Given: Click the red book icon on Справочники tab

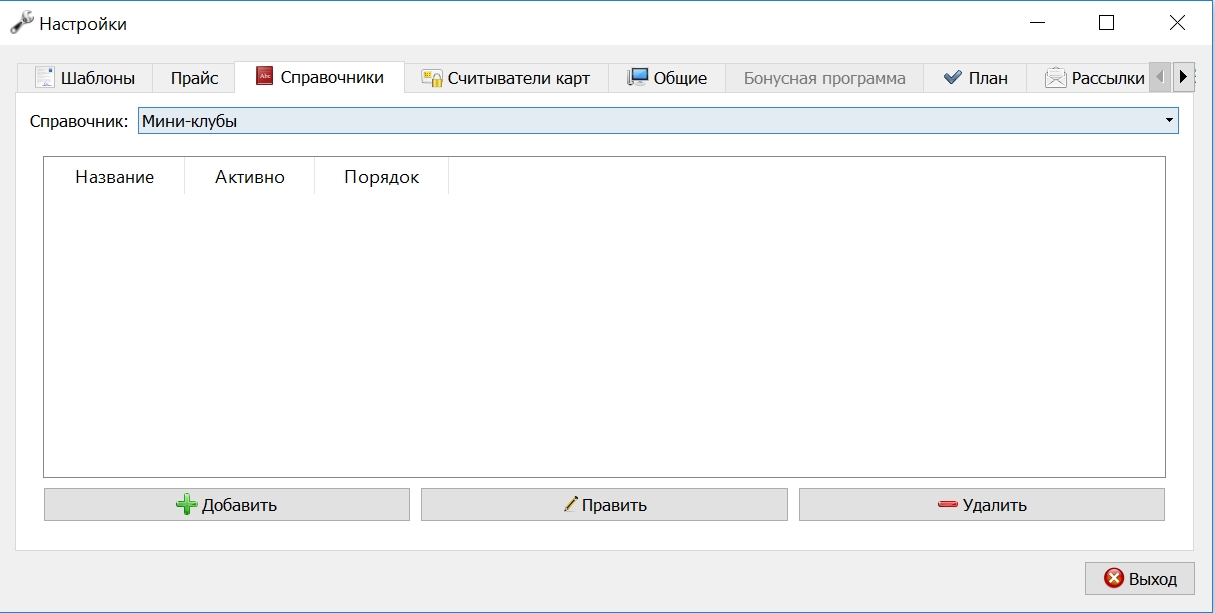Looking at the screenshot, I should click(264, 76).
